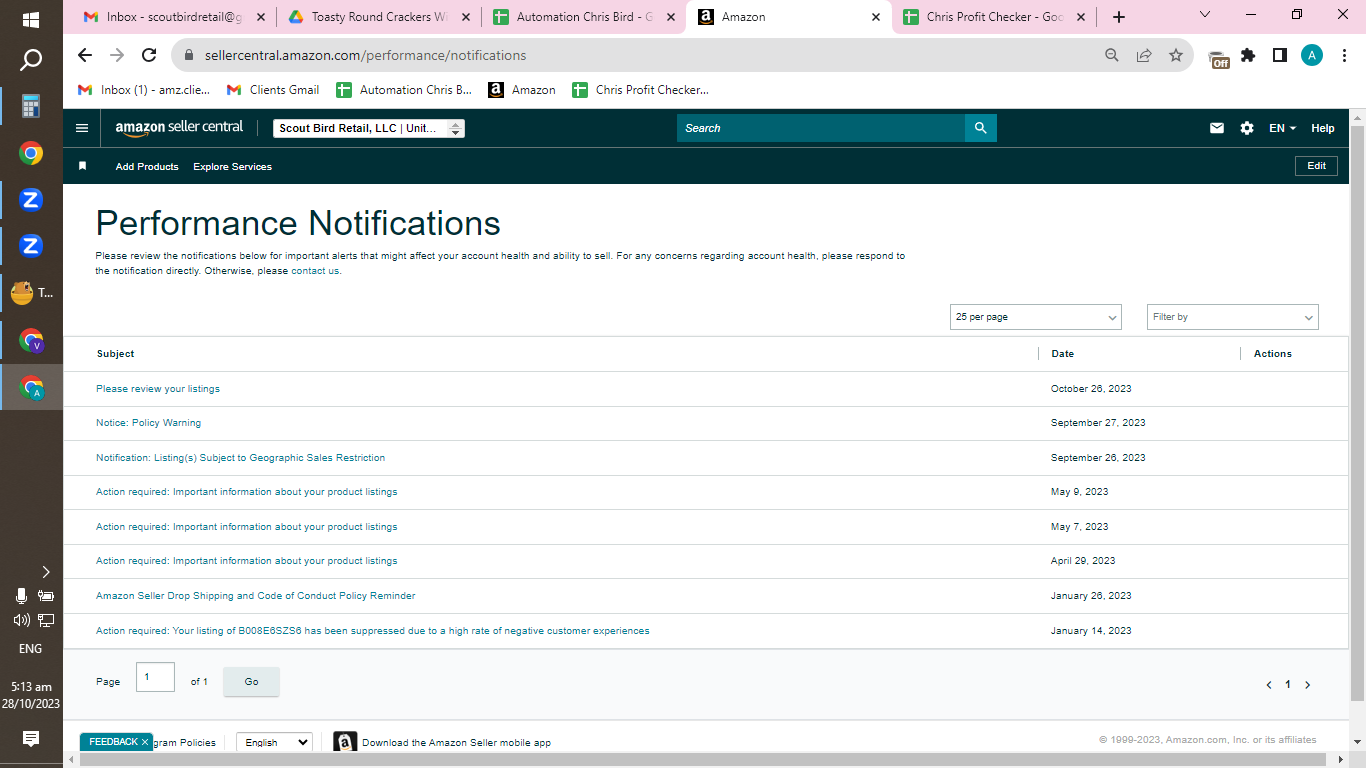Screen dimensions: 1366x768
Task: Open the English footer language select
Action: tap(274, 742)
